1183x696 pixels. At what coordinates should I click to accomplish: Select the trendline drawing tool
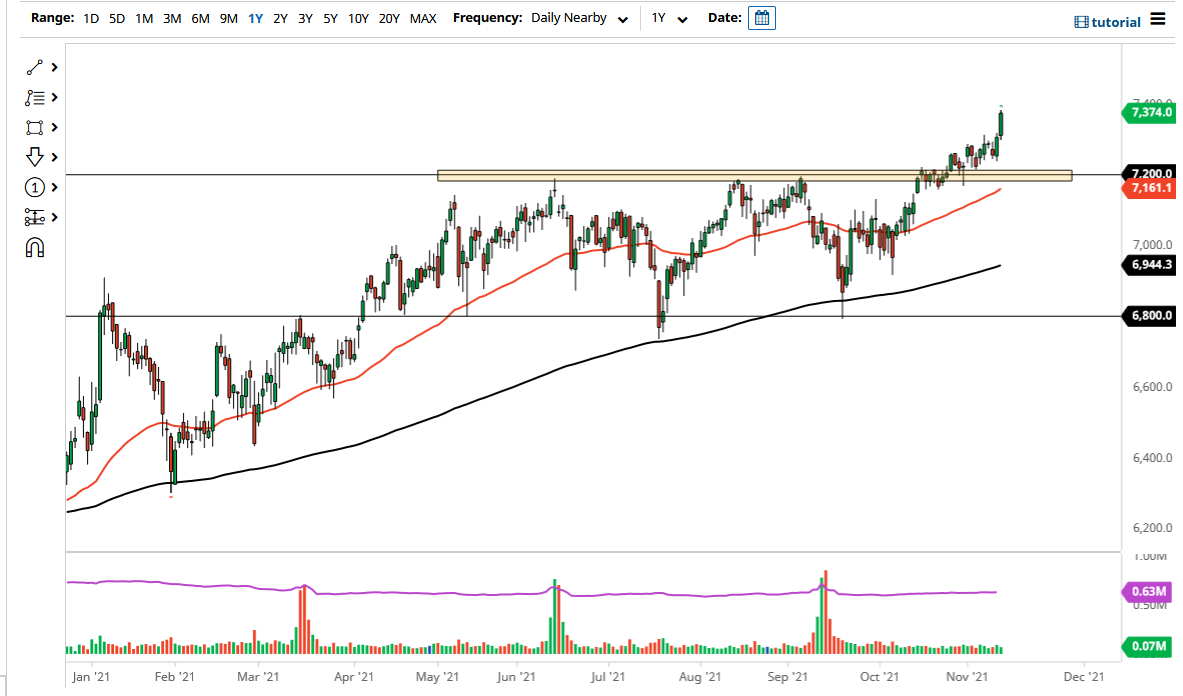36,67
